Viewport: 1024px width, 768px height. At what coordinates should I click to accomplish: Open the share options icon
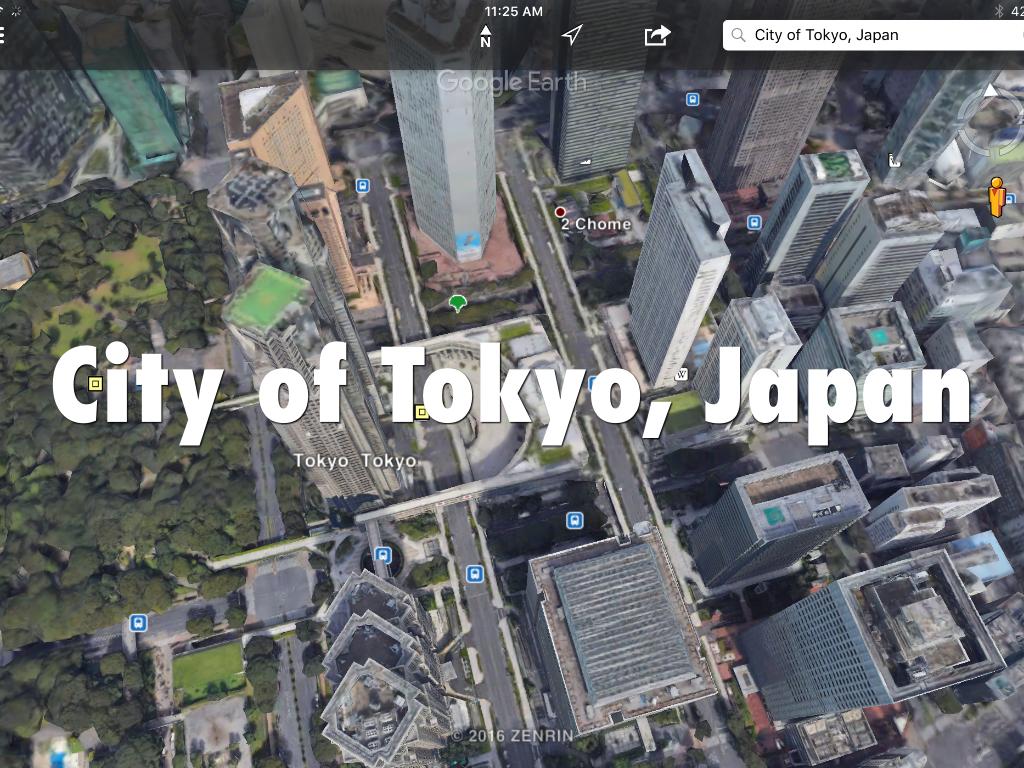tap(657, 36)
